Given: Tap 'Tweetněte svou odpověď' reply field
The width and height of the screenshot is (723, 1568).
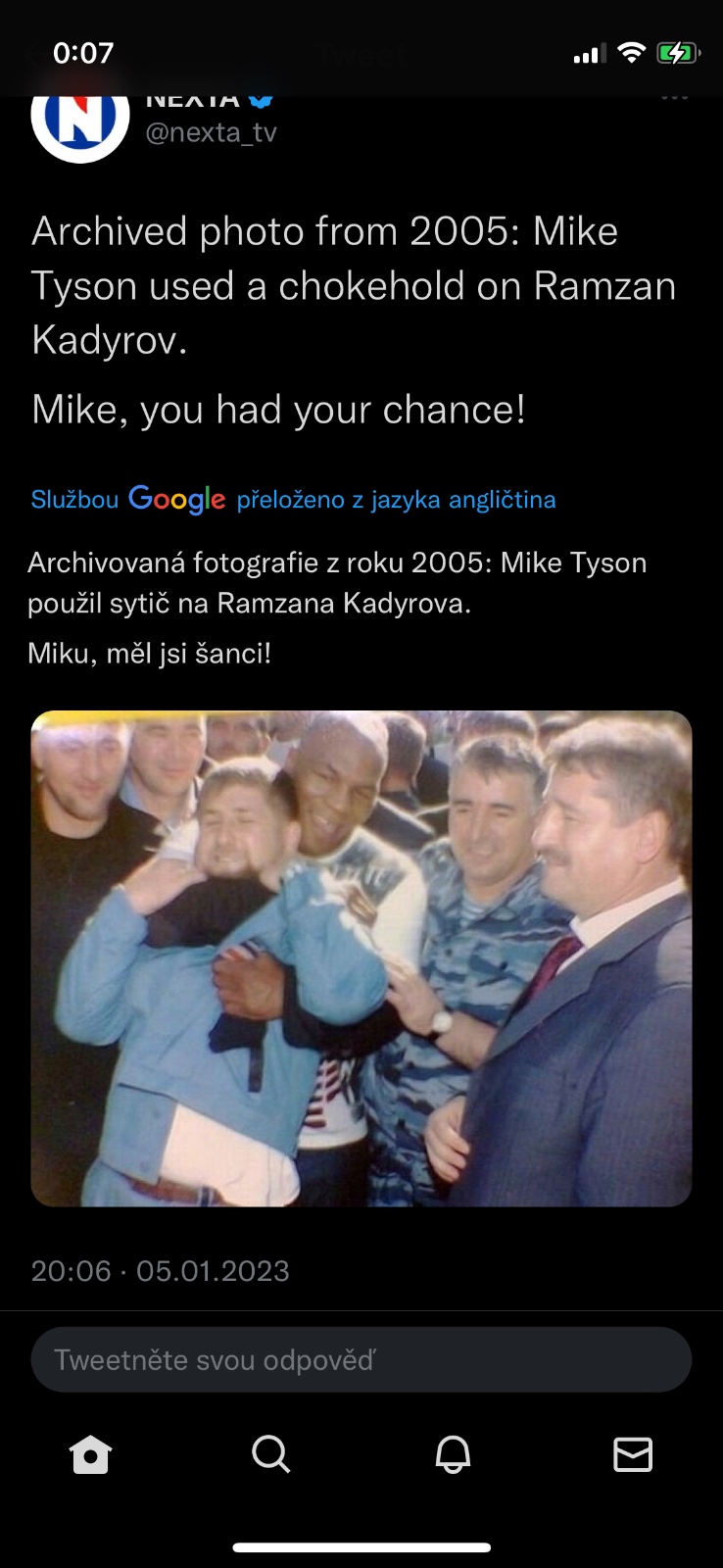Looking at the screenshot, I should pos(361,1359).
